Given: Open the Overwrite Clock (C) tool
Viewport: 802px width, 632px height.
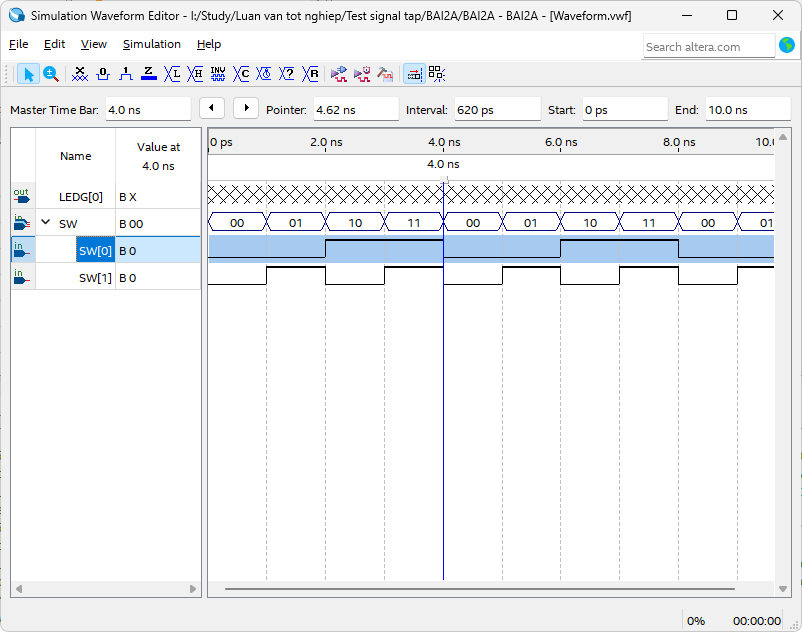Looking at the screenshot, I should 242,74.
